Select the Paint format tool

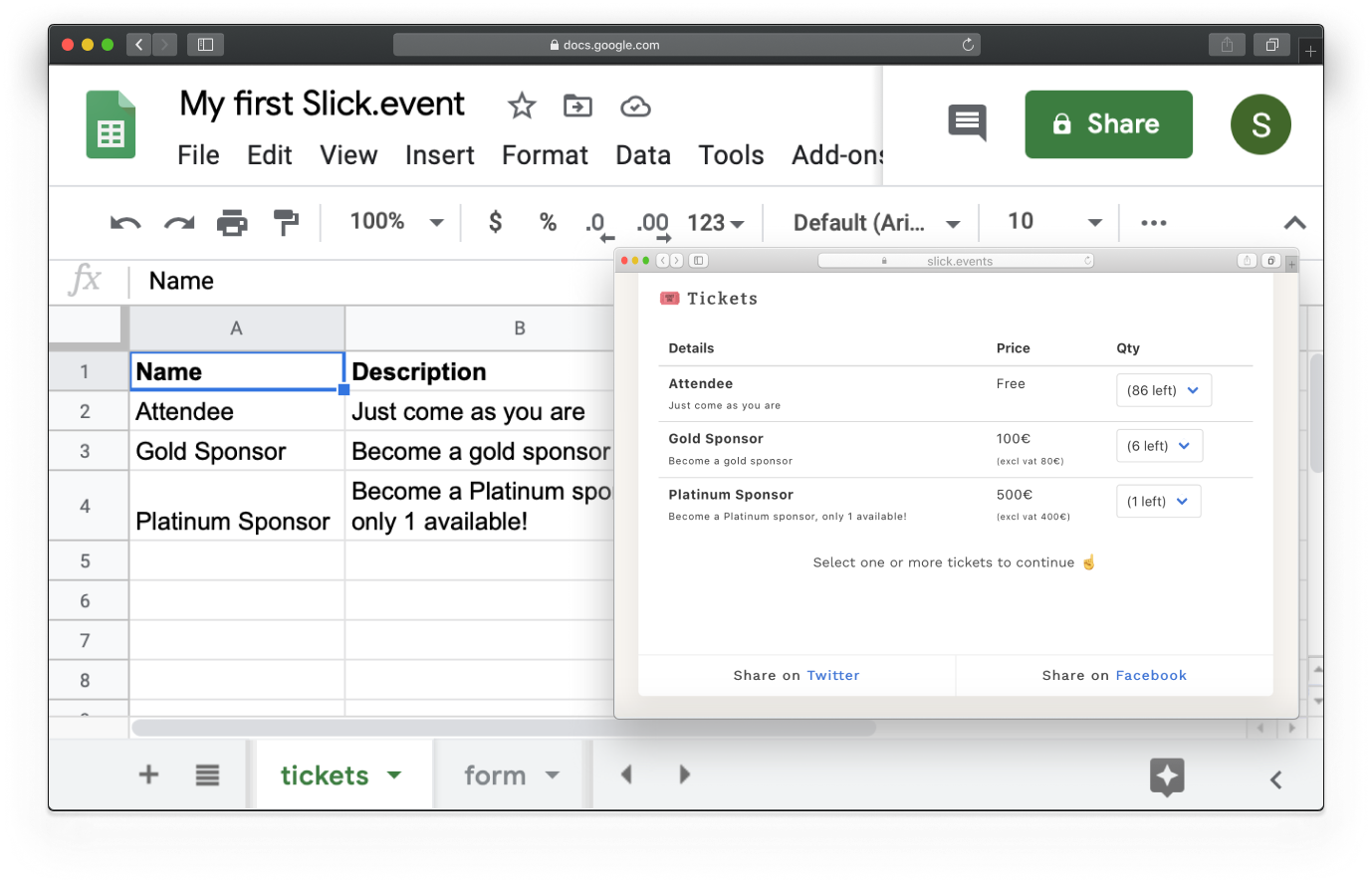(286, 222)
